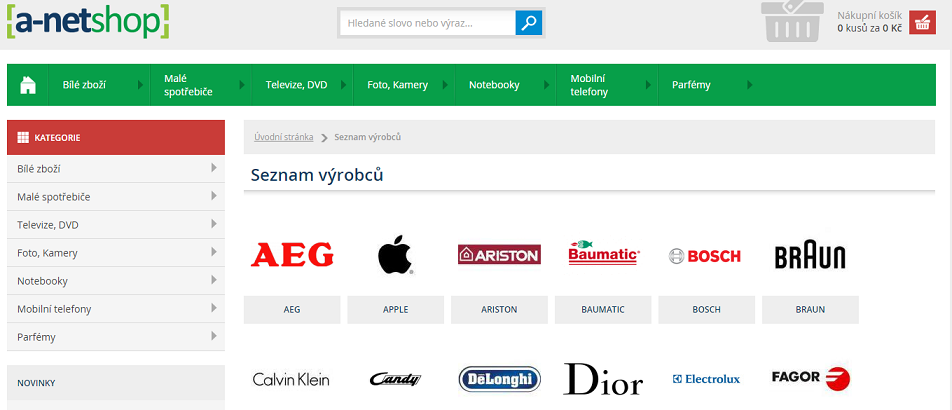Viewport: 952px width, 410px height.
Task: Click the Úvodní stránka breadcrumb link
Action: [x=284, y=137]
